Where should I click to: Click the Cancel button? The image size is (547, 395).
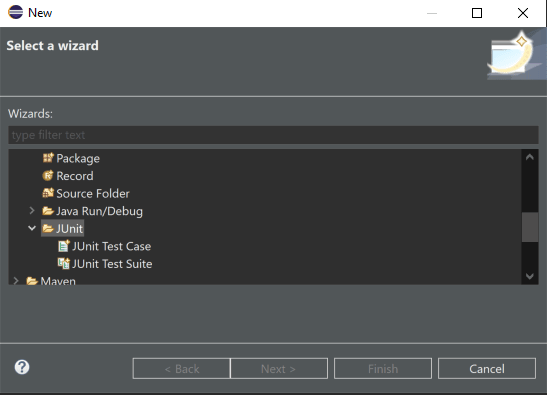point(487,368)
